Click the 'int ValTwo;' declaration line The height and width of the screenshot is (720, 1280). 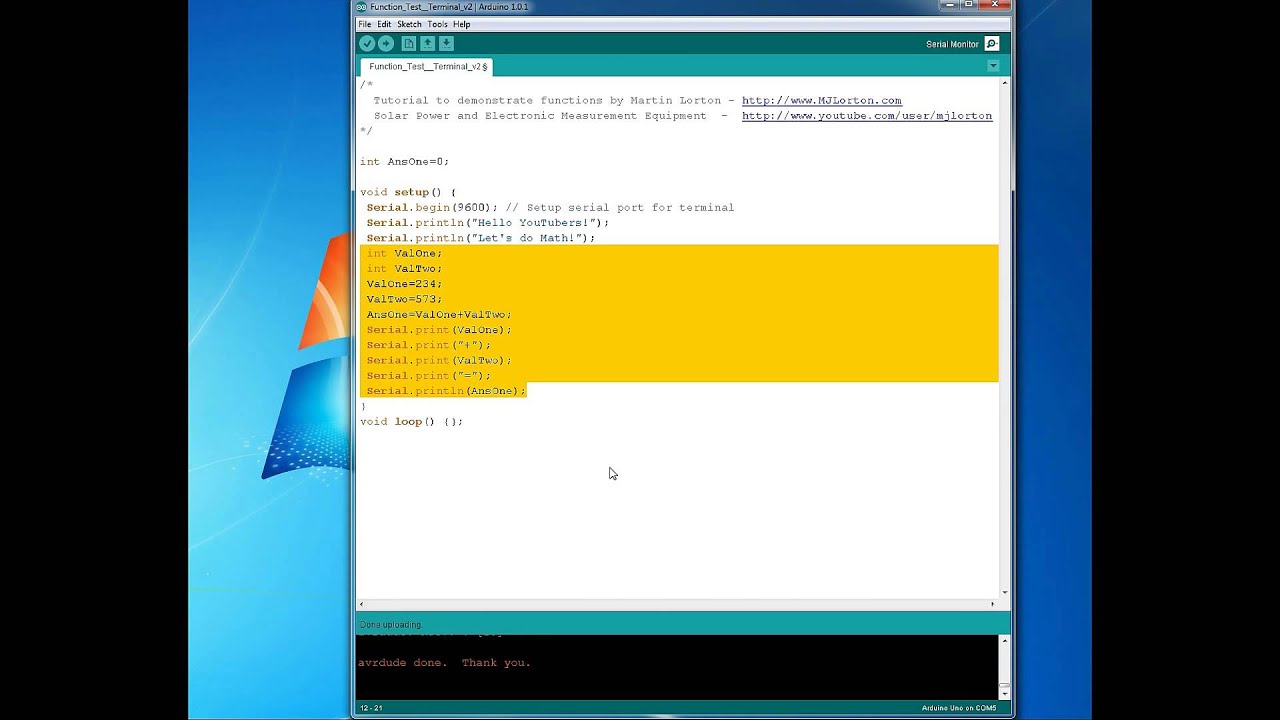pyautogui.click(x=404, y=269)
